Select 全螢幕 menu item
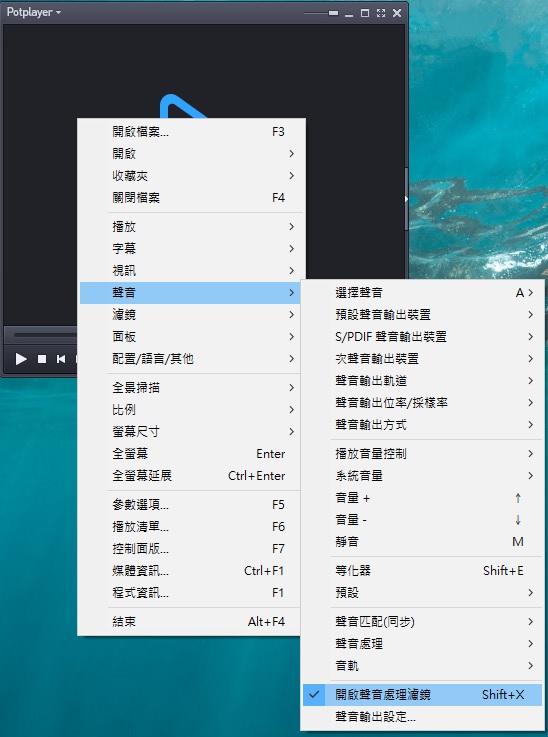This screenshot has height=737, width=548. 190,454
